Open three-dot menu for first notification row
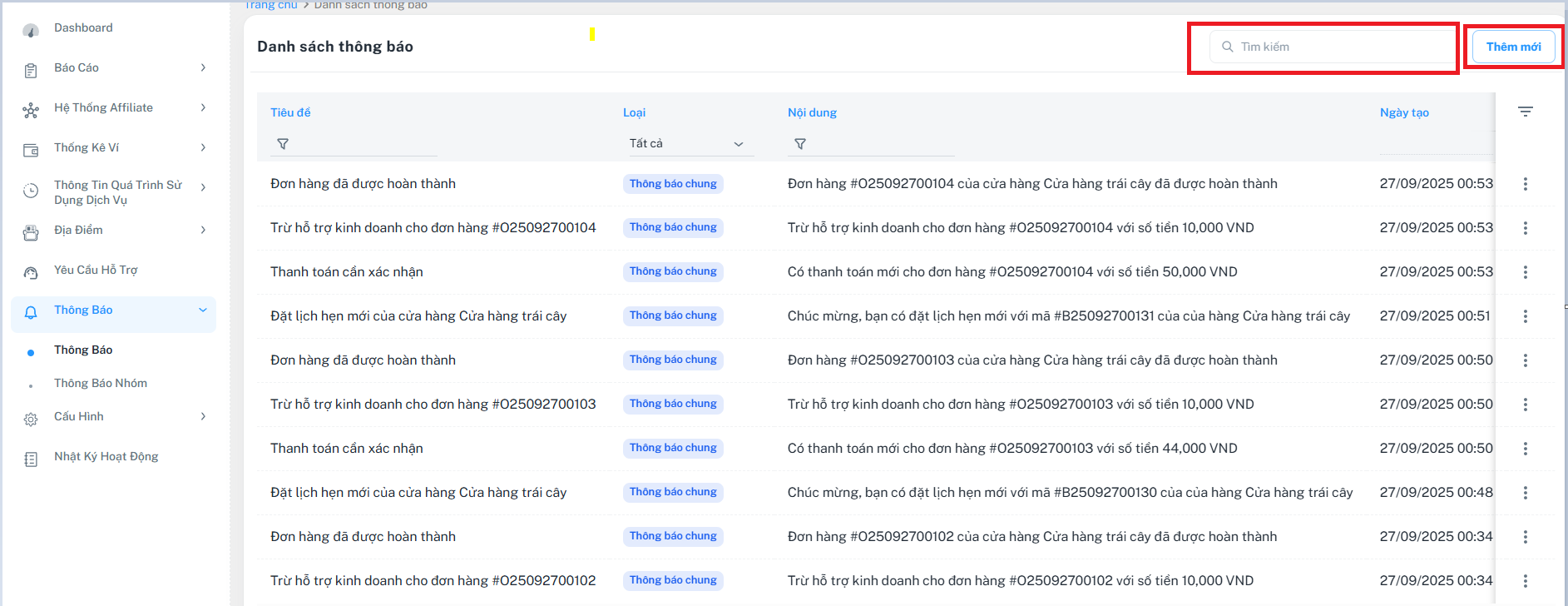The height and width of the screenshot is (606, 1568). coord(1525,184)
